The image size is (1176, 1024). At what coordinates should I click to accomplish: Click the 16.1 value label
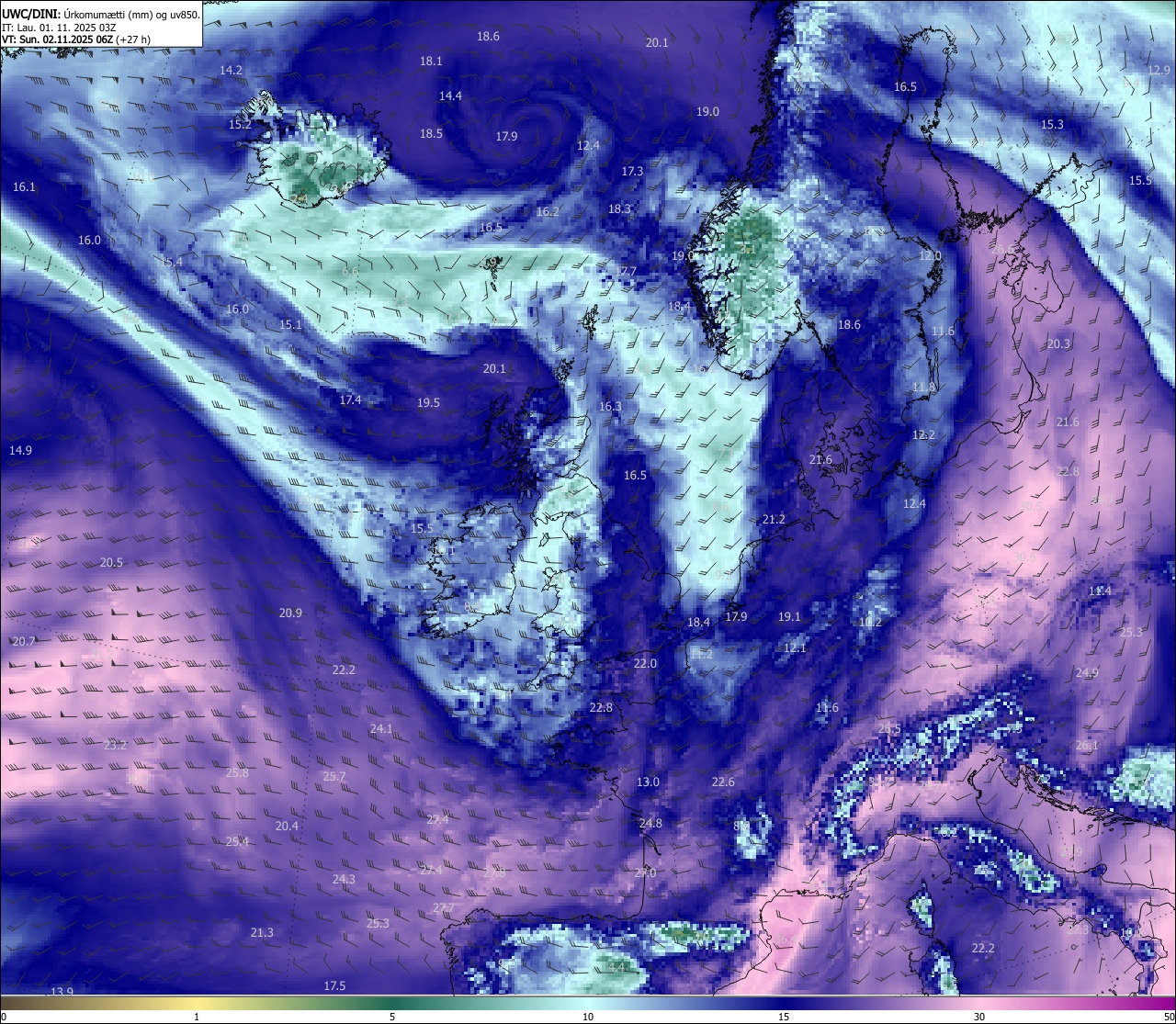(x=24, y=186)
